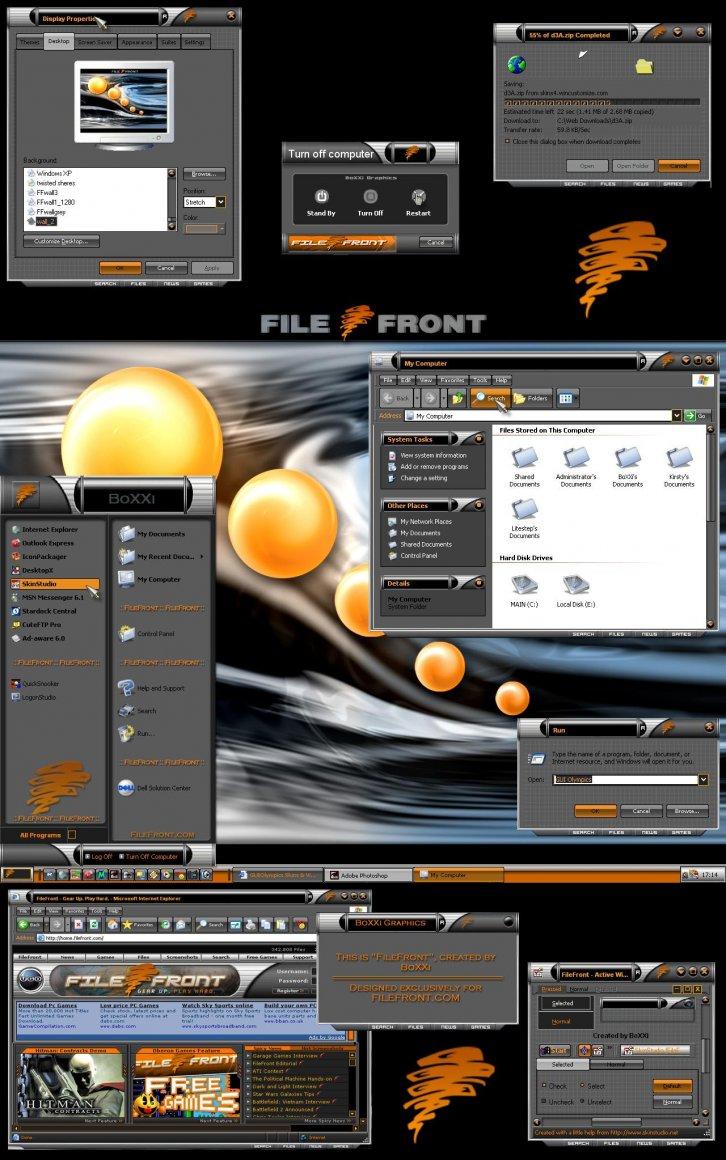Click 'Add or remove programs' link

point(434,467)
